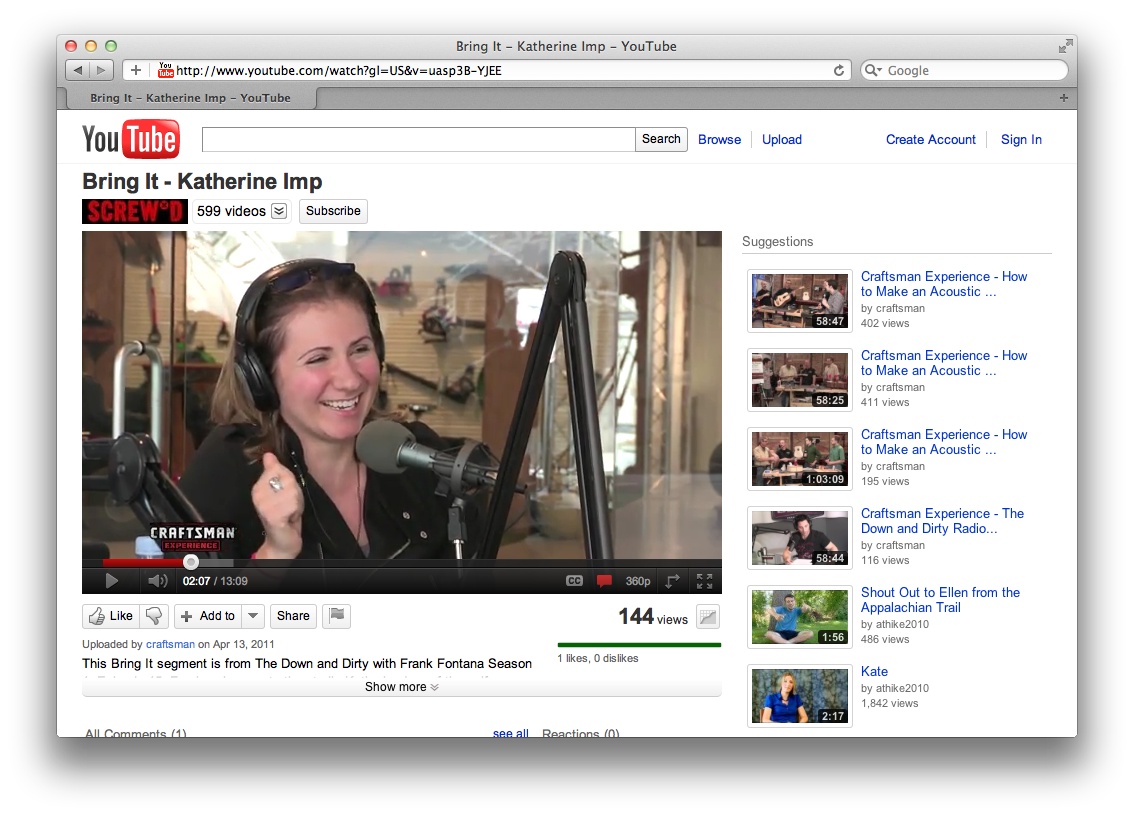The width and height of the screenshot is (1134, 816).
Task: Open the 1:56 Appalachian Trail thumbnail
Action: 800,616
